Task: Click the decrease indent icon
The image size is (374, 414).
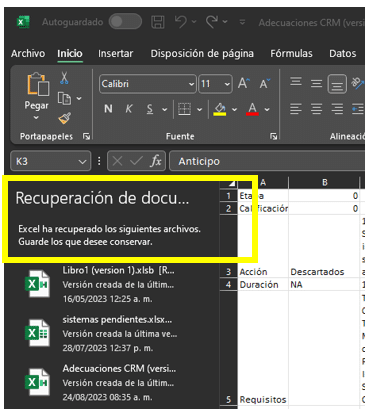Action: 358,109
